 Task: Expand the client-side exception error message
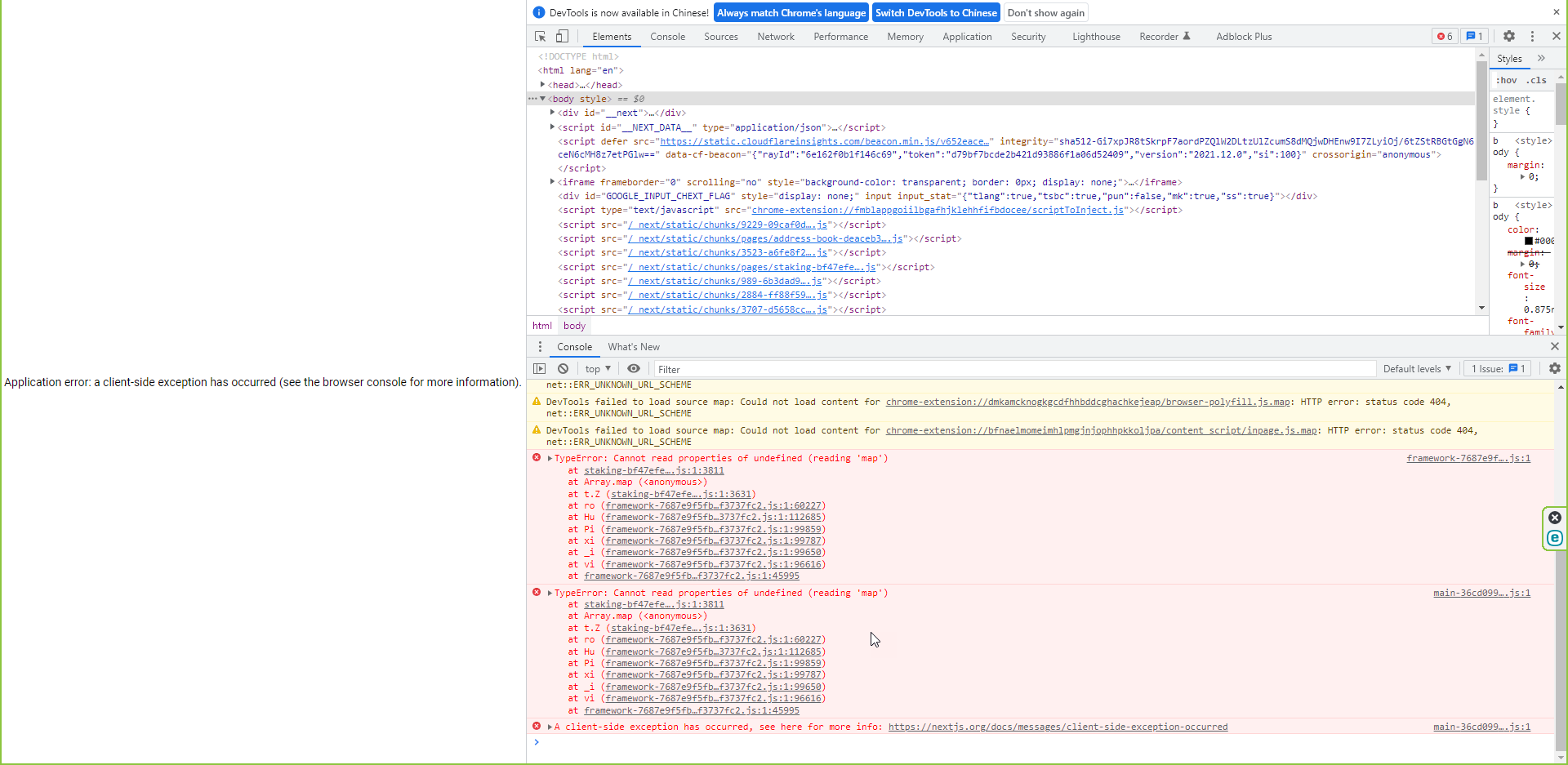tap(550, 727)
